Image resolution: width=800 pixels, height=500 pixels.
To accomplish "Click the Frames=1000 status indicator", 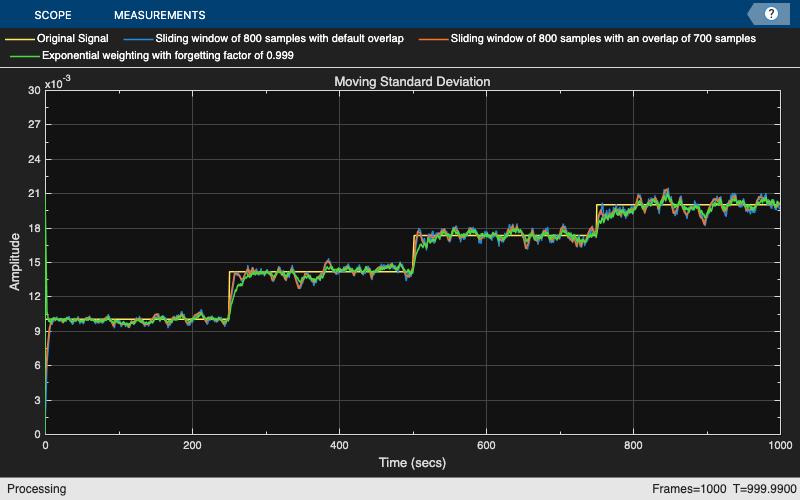I will click(x=689, y=489).
